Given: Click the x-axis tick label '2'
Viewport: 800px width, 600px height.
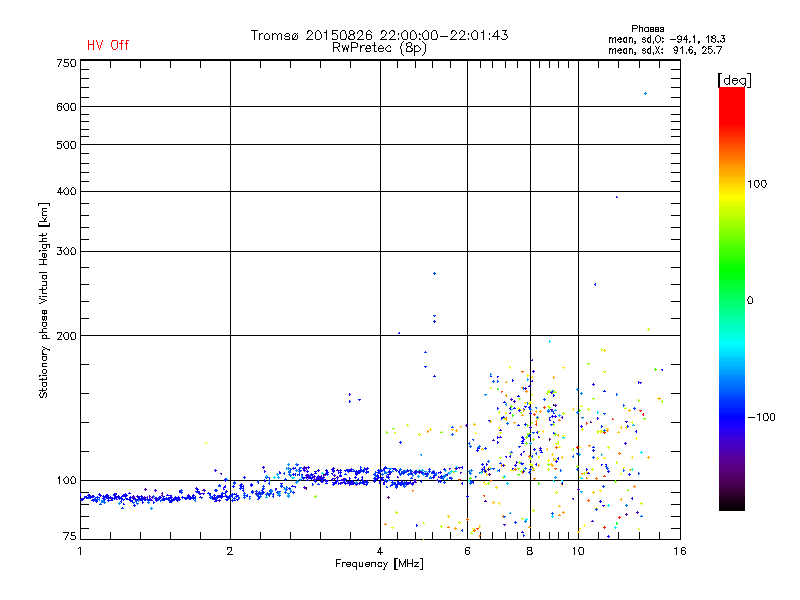Looking at the screenshot, I should pos(230,551).
